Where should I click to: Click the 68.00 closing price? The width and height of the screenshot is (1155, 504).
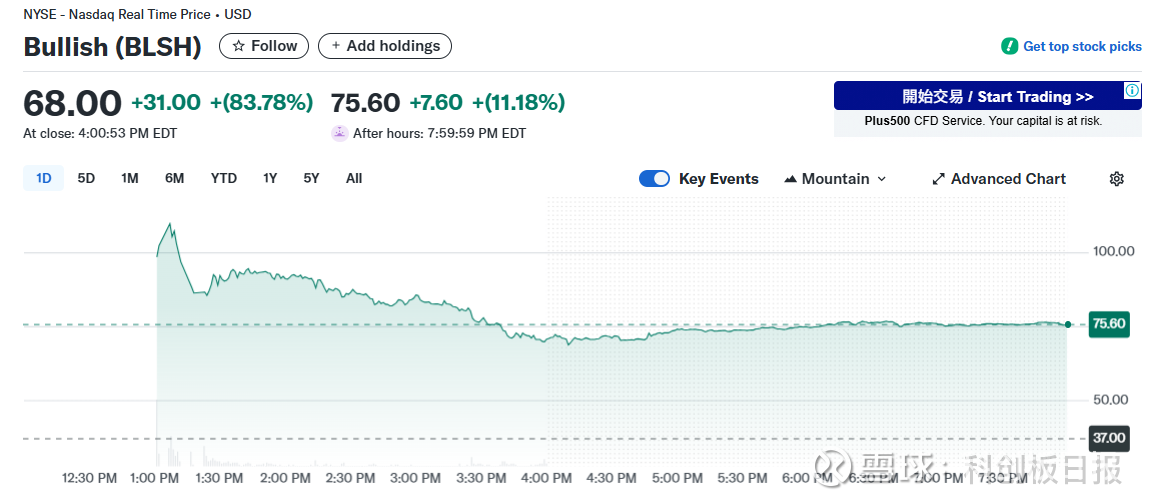[72, 102]
